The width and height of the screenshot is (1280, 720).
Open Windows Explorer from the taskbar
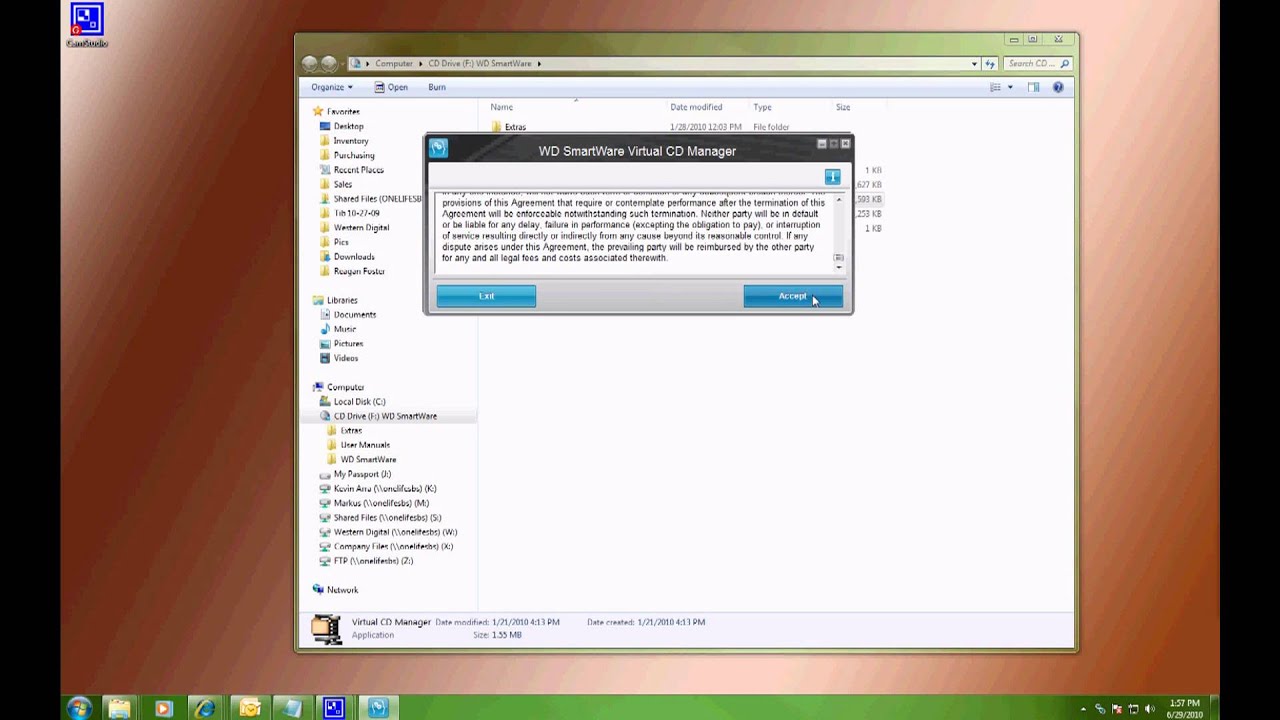119,708
